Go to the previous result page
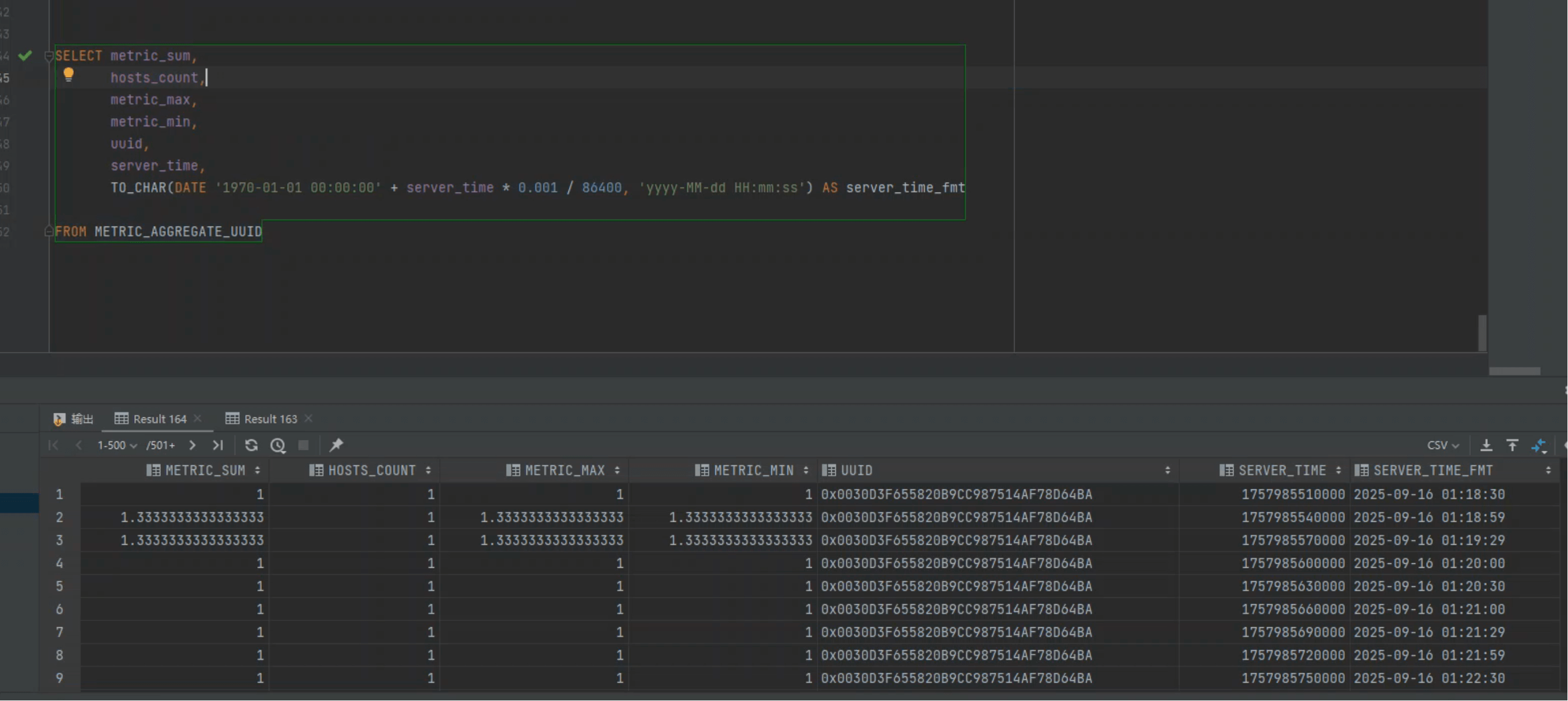The image size is (1568, 701). coord(78,446)
